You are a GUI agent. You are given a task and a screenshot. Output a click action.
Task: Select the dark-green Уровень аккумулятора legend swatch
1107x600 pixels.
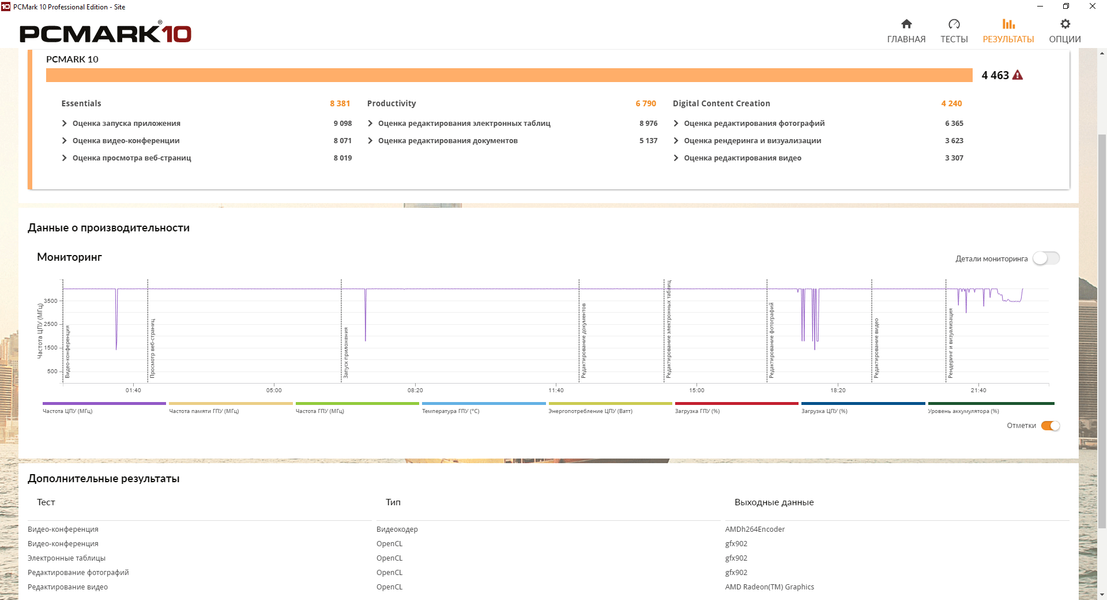coord(991,404)
